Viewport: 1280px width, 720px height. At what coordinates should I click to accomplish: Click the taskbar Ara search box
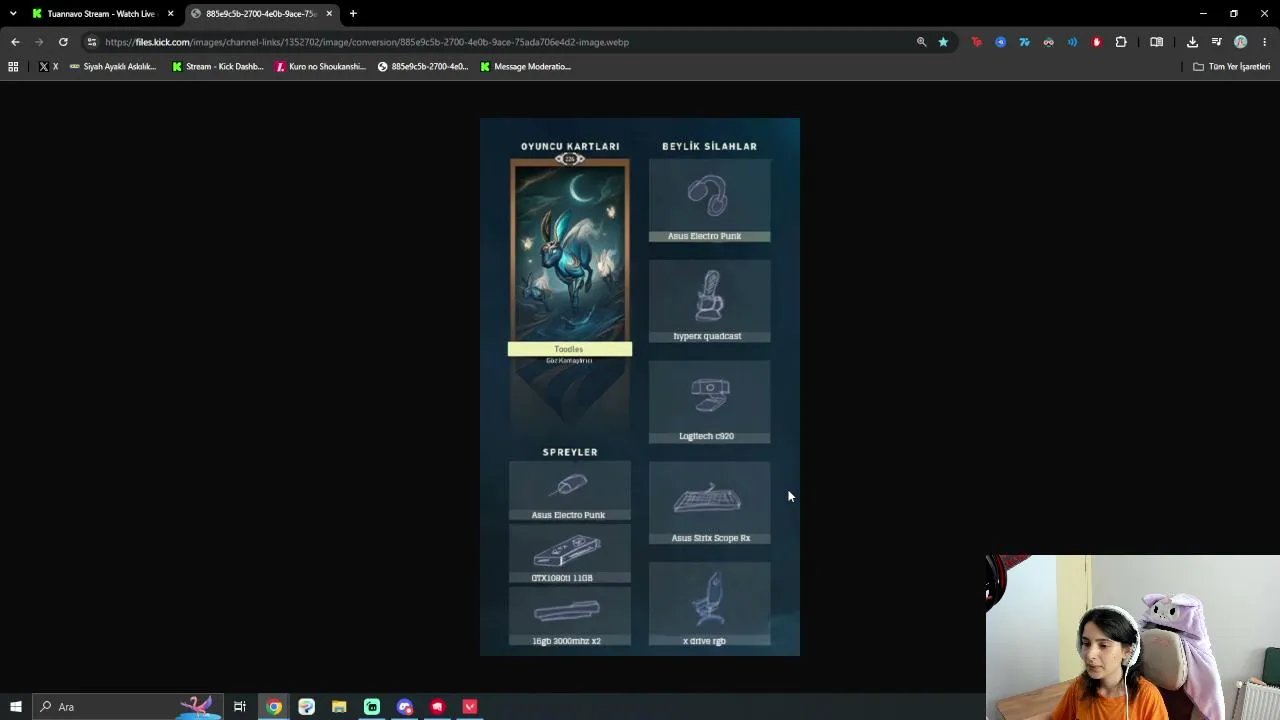(126, 707)
